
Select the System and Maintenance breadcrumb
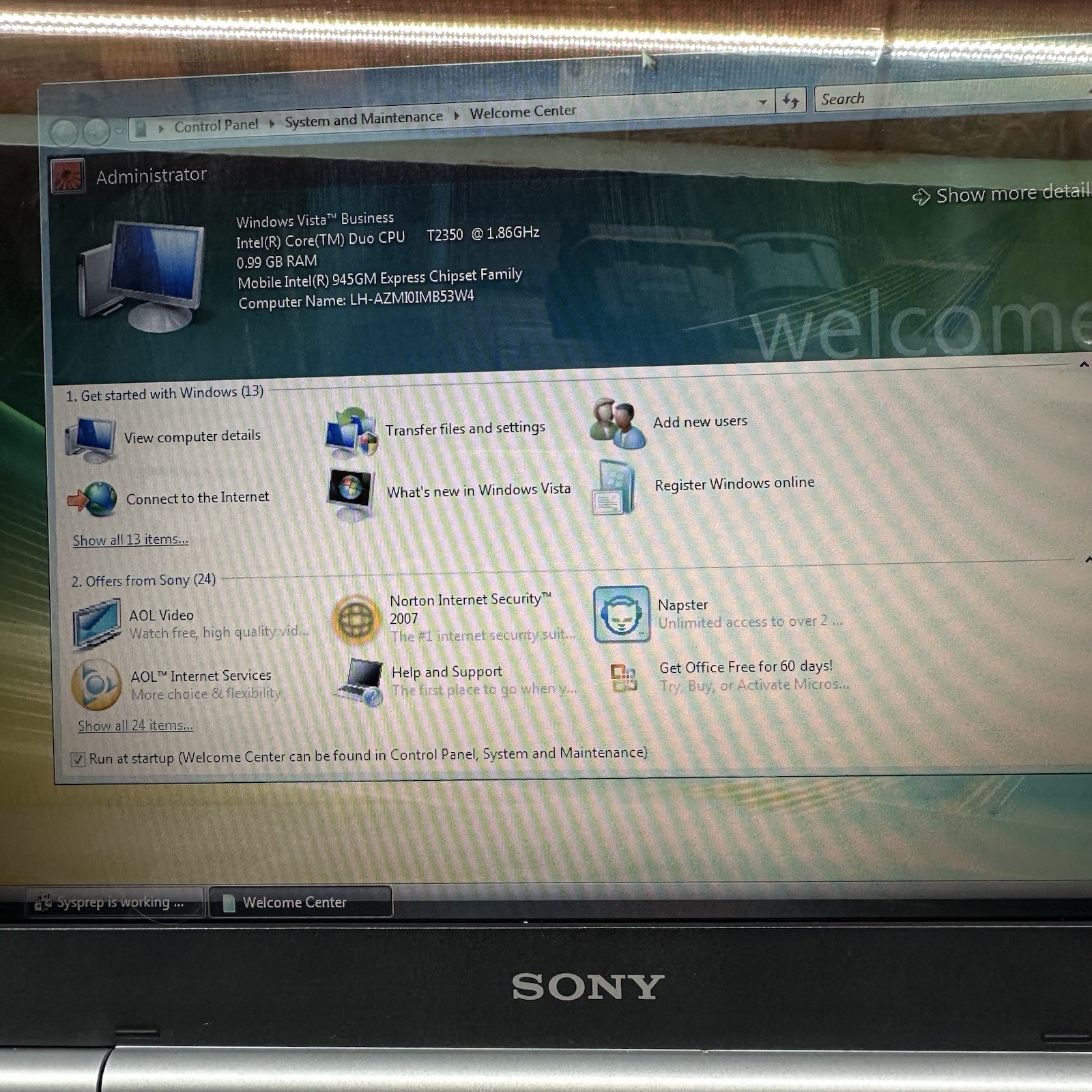(x=363, y=119)
